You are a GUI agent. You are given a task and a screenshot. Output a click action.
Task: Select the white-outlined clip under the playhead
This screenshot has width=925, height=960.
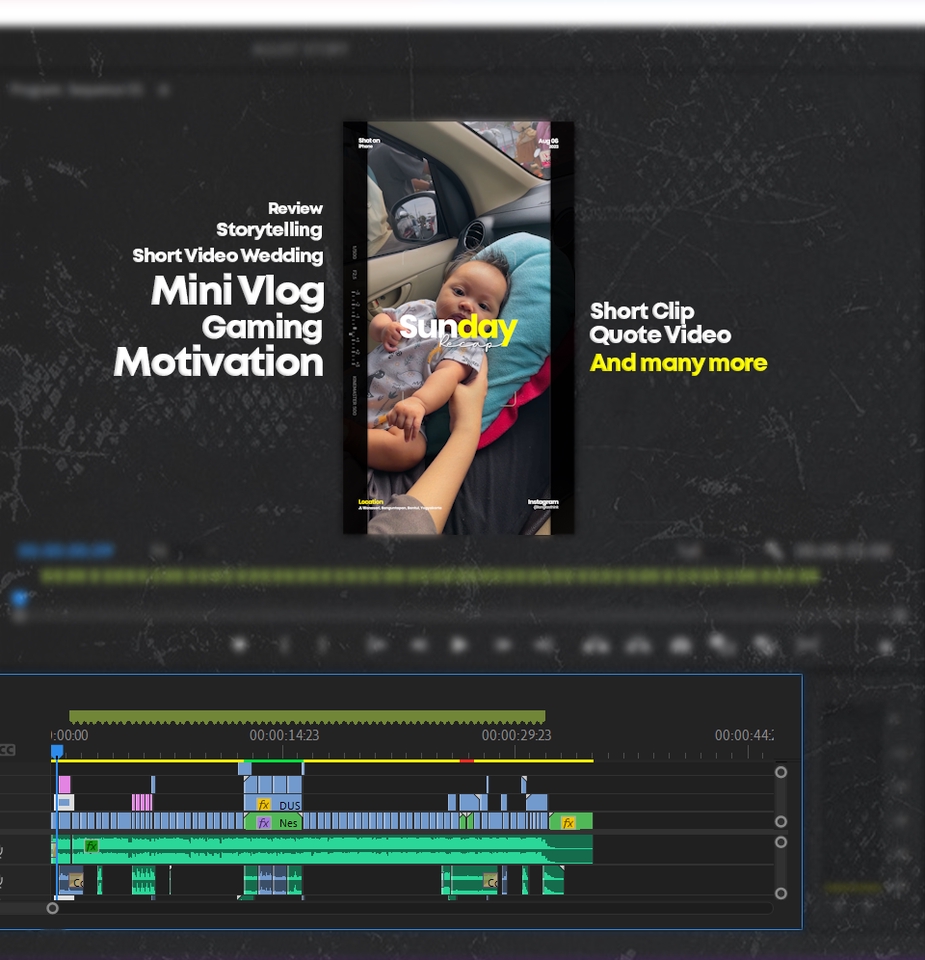pyautogui.click(x=64, y=802)
